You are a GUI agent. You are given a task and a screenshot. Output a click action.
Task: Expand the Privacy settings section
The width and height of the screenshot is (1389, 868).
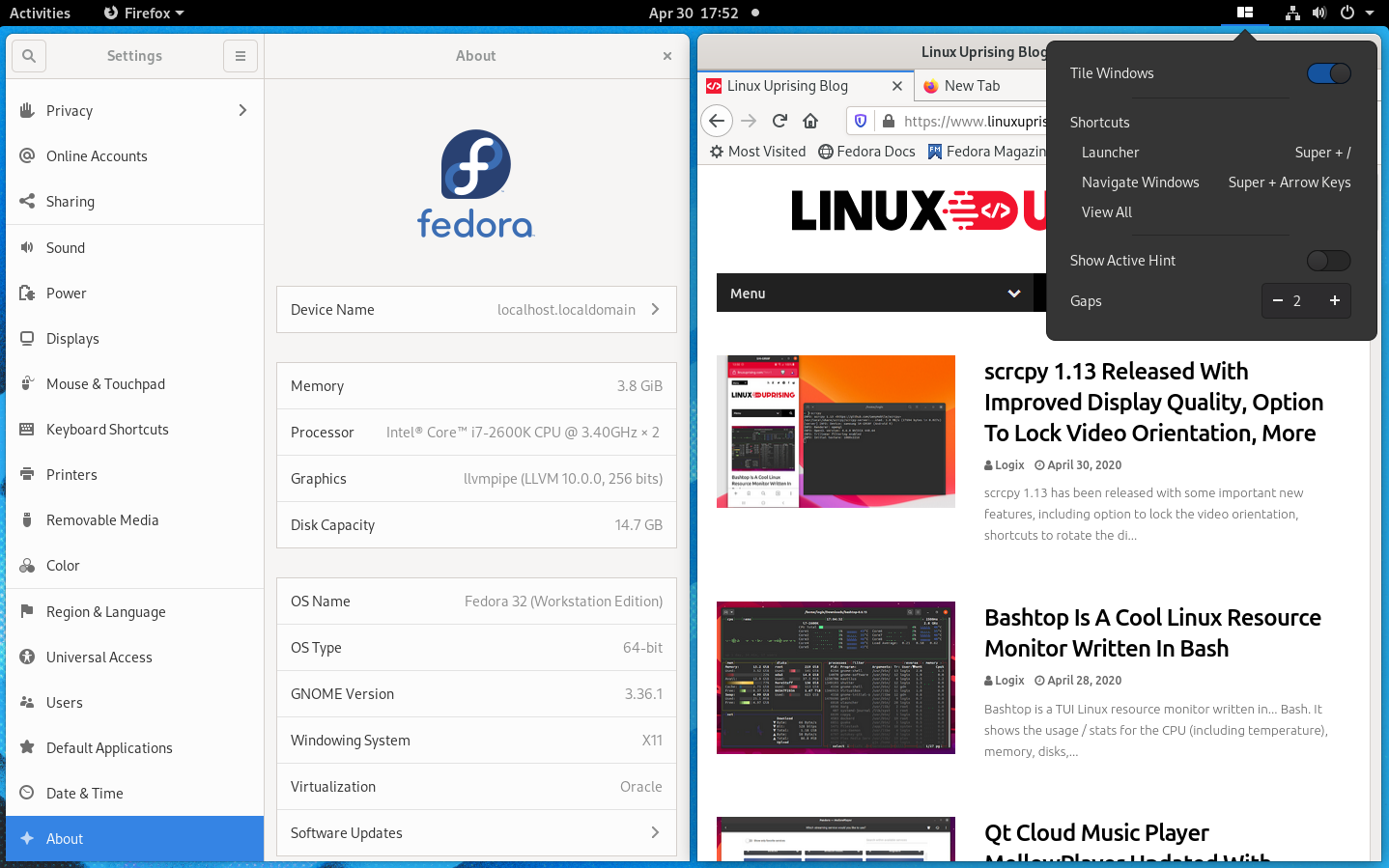click(134, 110)
